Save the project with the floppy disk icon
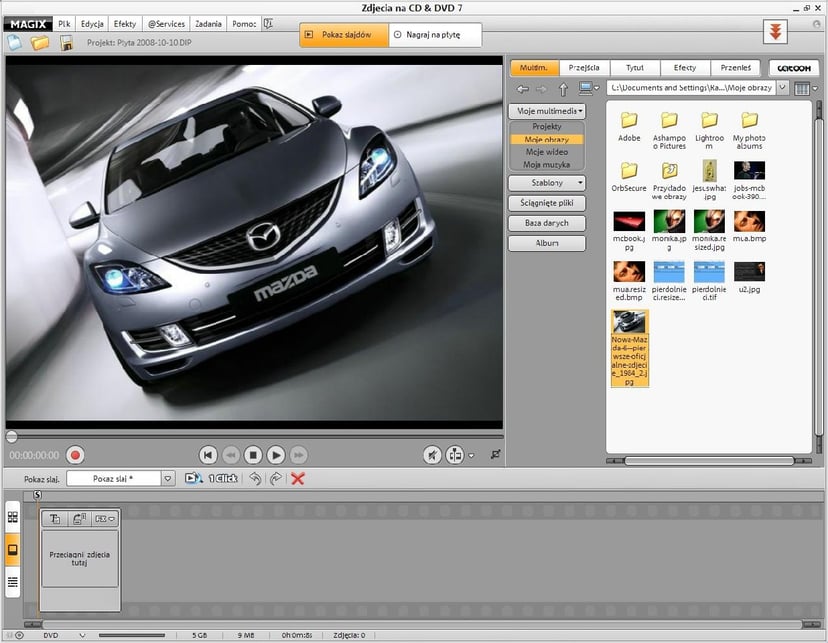 [x=66, y=43]
